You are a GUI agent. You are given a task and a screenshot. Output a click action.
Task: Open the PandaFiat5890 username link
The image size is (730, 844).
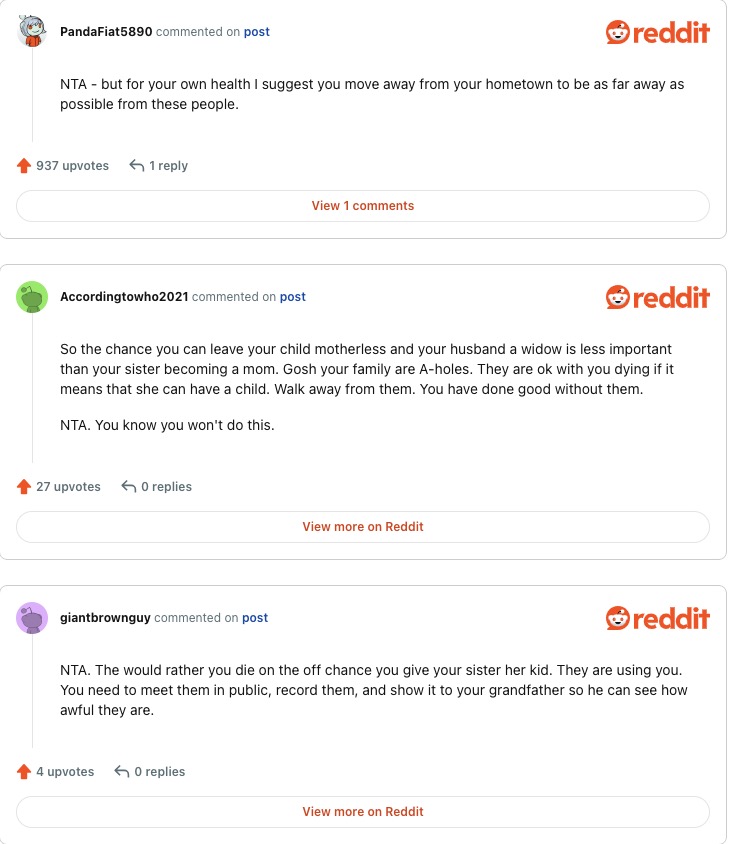pyautogui.click(x=106, y=32)
